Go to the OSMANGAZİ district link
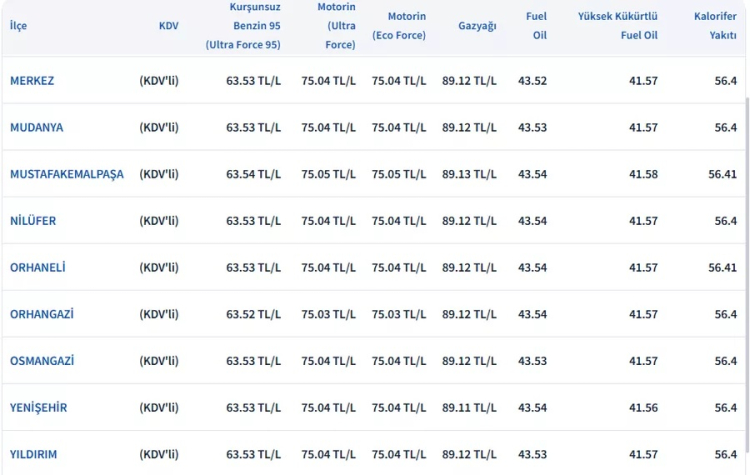750x475 pixels. tap(42, 361)
